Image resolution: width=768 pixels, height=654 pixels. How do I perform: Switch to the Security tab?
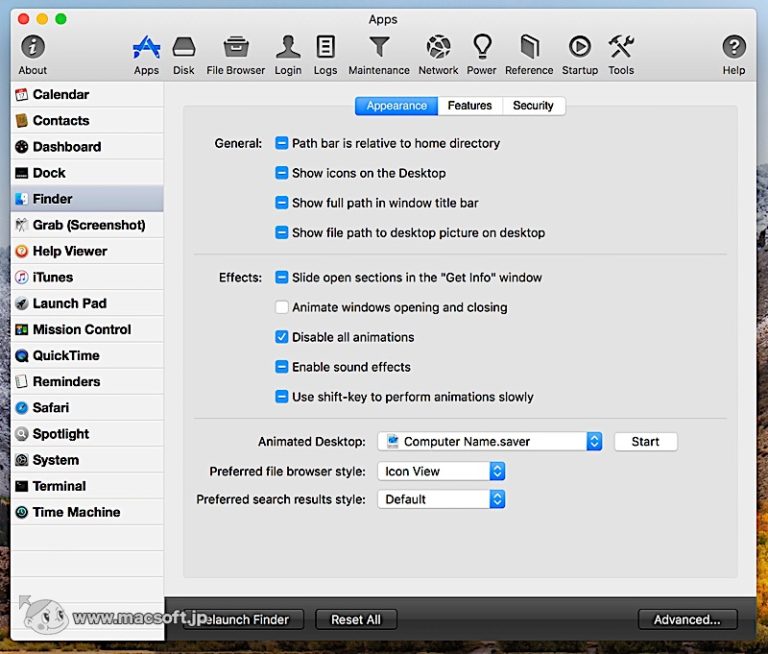click(x=533, y=106)
